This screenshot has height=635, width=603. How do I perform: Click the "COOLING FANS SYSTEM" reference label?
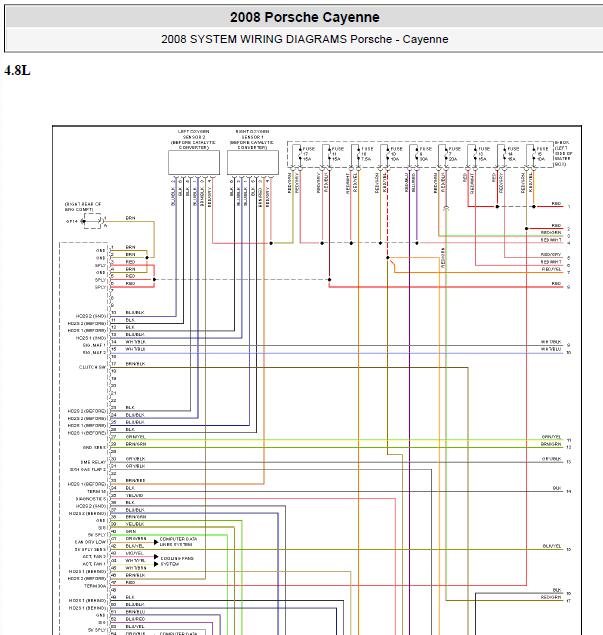[x=177, y=561]
